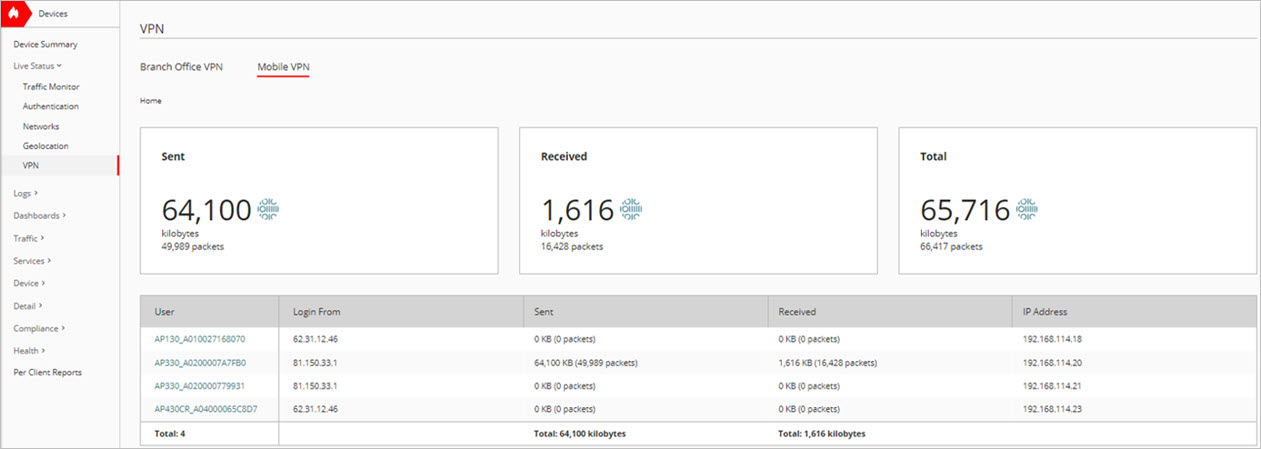The height and width of the screenshot is (449, 1261).
Task: Click IP address 192.168.114.21
Action: pyautogui.click(x=1053, y=385)
